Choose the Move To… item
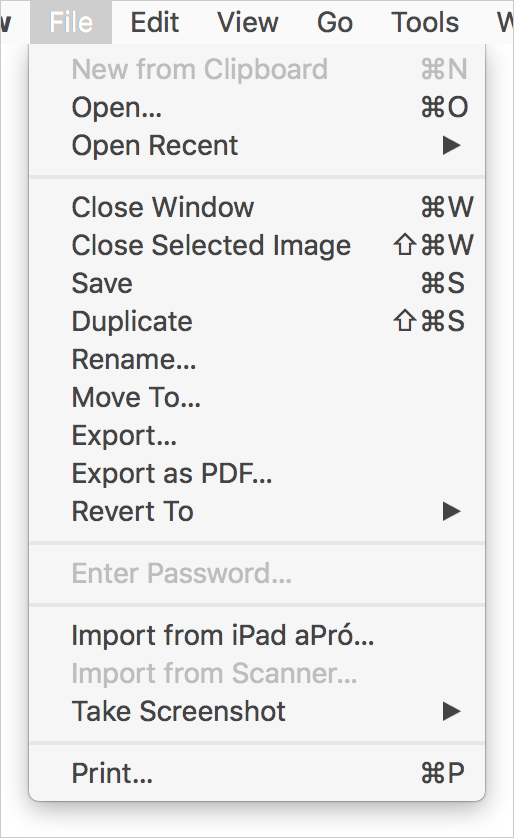514x838 pixels. 257,397
